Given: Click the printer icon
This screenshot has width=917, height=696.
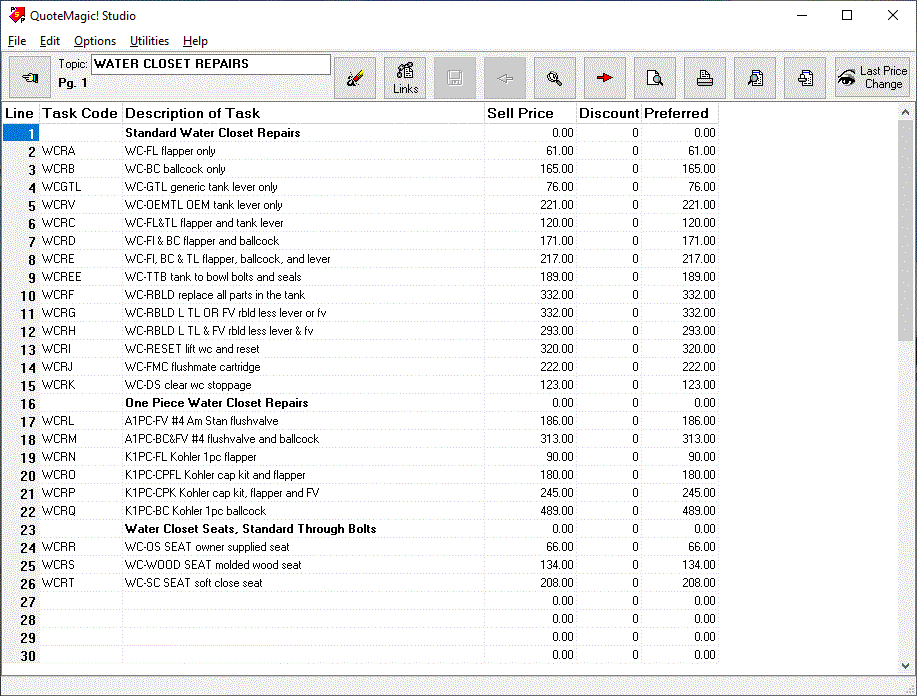Looking at the screenshot, I should 705,77.
